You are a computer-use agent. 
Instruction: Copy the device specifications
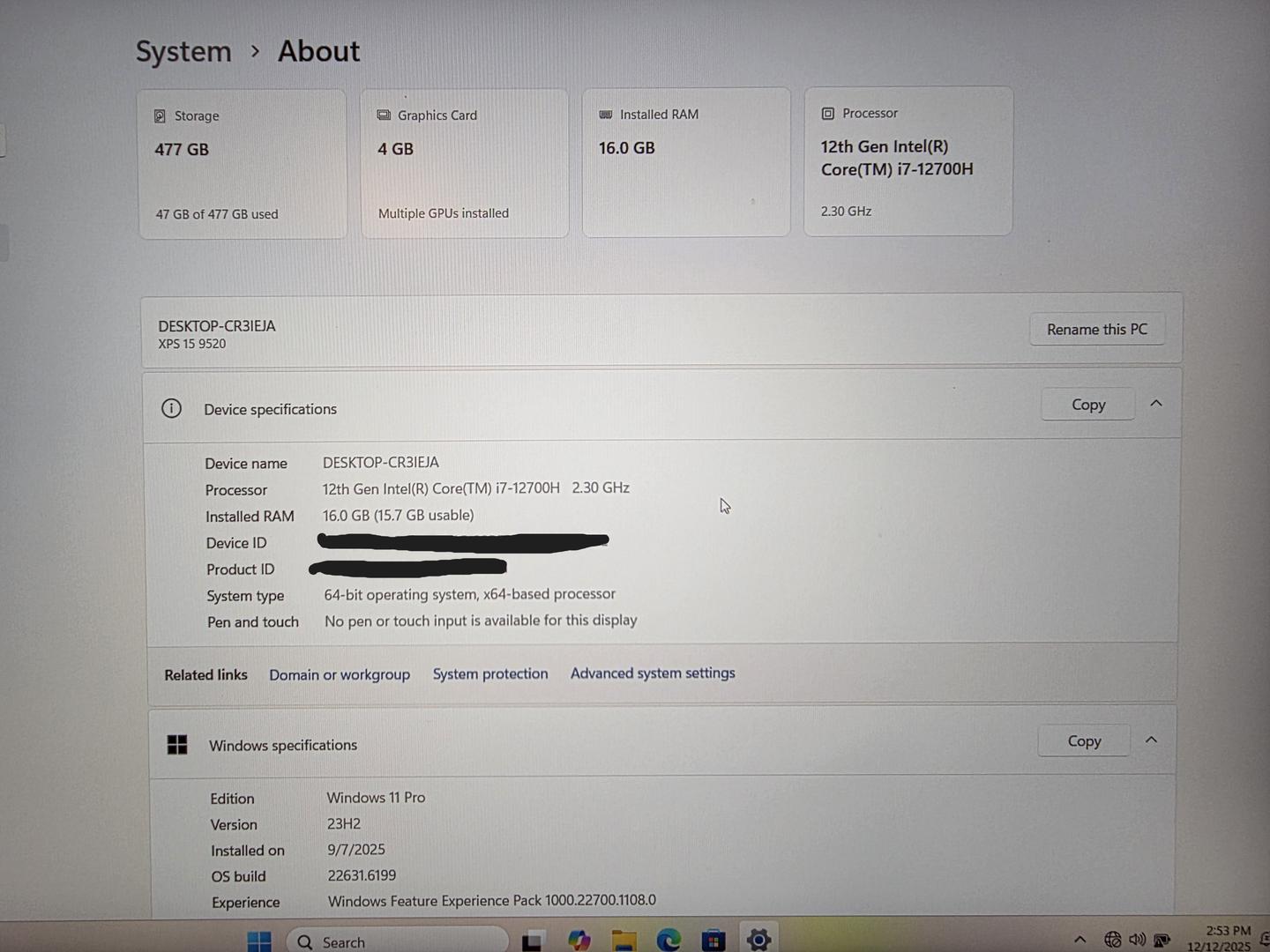1087,405
